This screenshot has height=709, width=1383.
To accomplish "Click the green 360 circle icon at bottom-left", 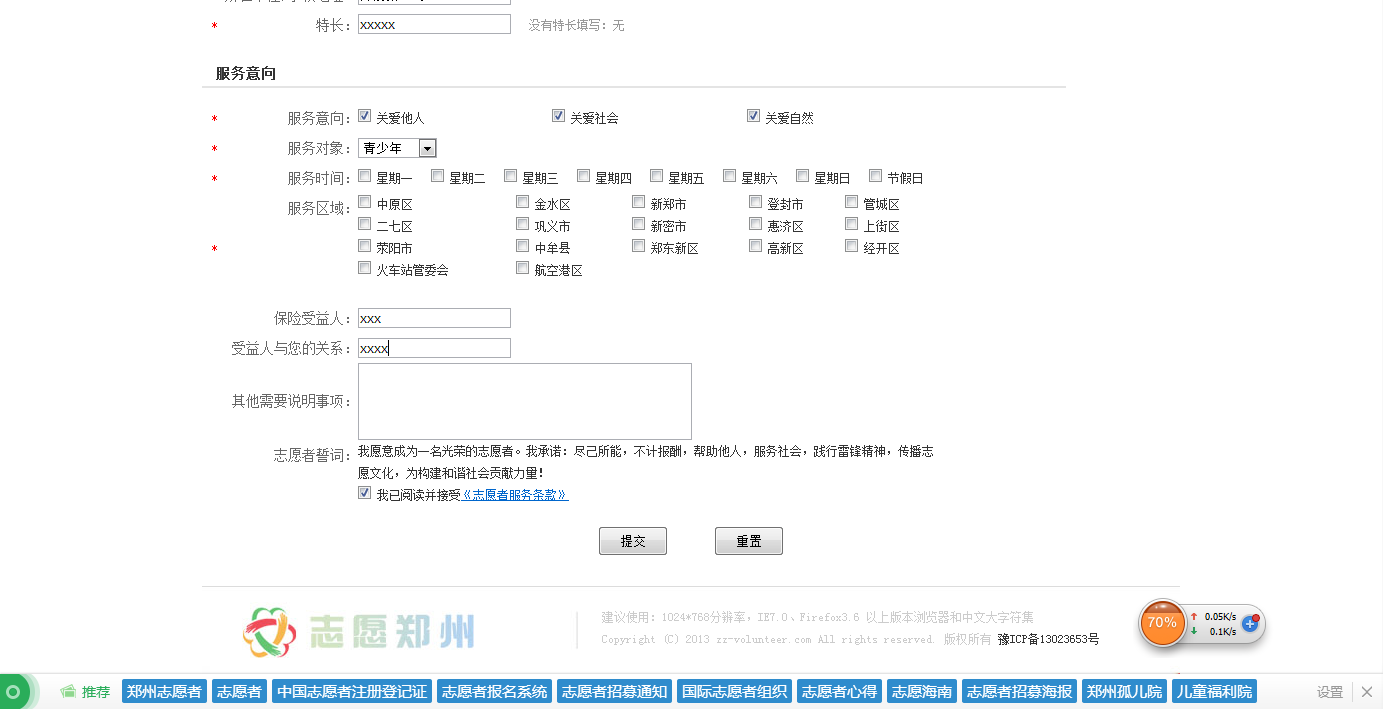I will pos(13,692).
